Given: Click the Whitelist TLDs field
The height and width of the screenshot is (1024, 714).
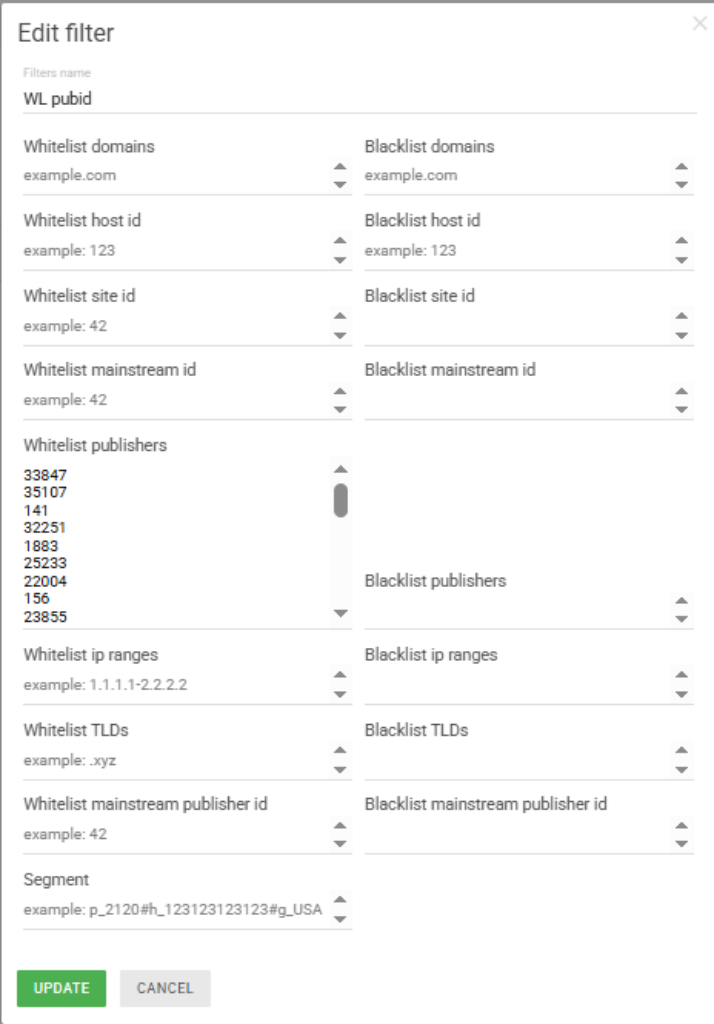Looking at the screenshot, I should coord(175,761).
